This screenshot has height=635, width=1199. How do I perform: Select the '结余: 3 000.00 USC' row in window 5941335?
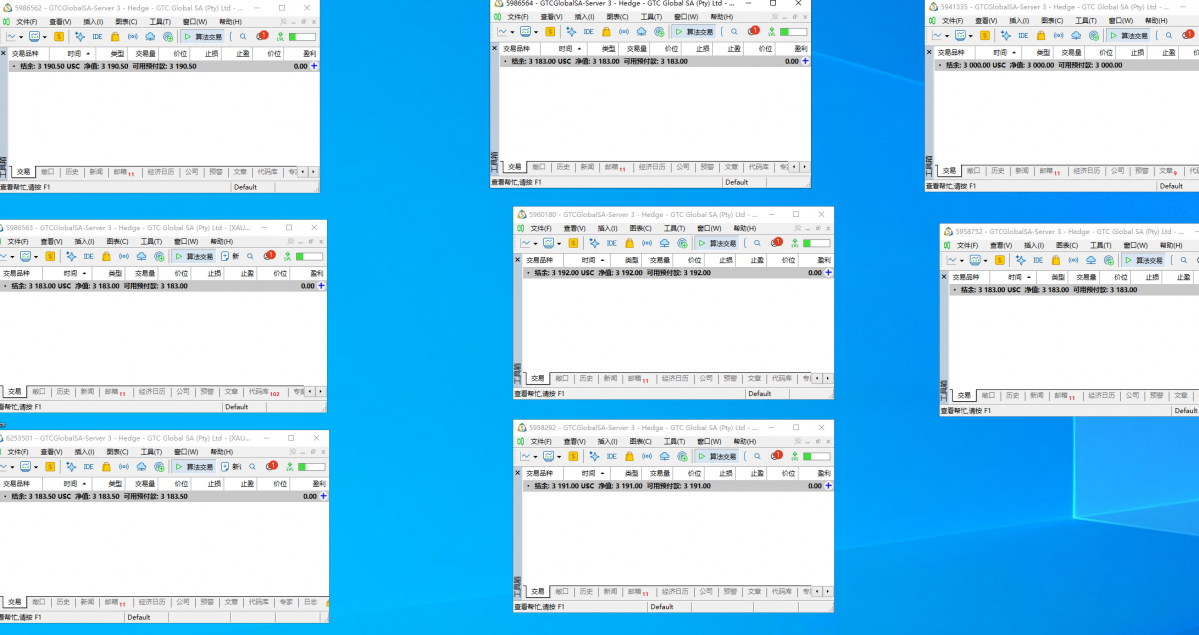pyautogui.click(x=1066, y=65)
